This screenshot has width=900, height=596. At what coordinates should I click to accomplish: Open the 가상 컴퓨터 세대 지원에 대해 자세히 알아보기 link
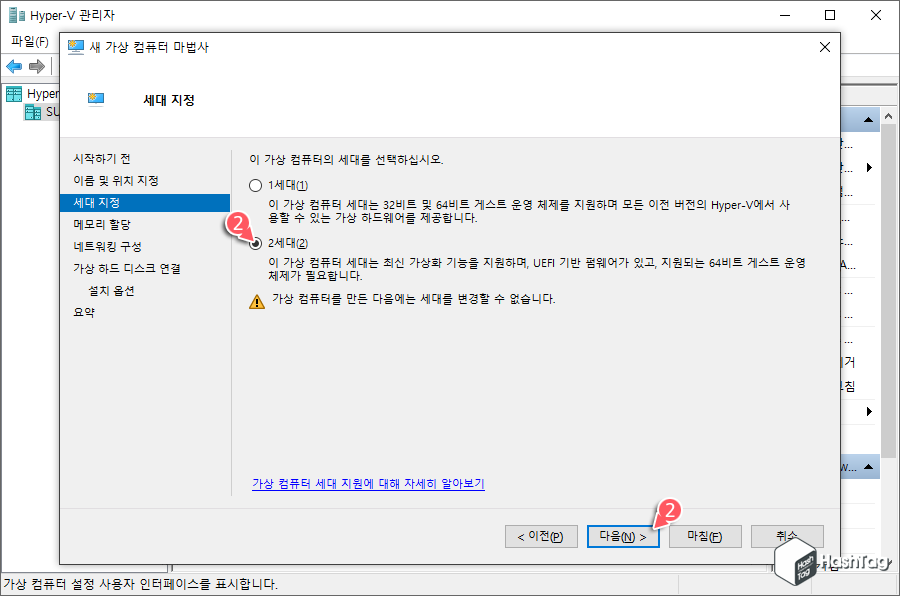click(x=368, y=483)
